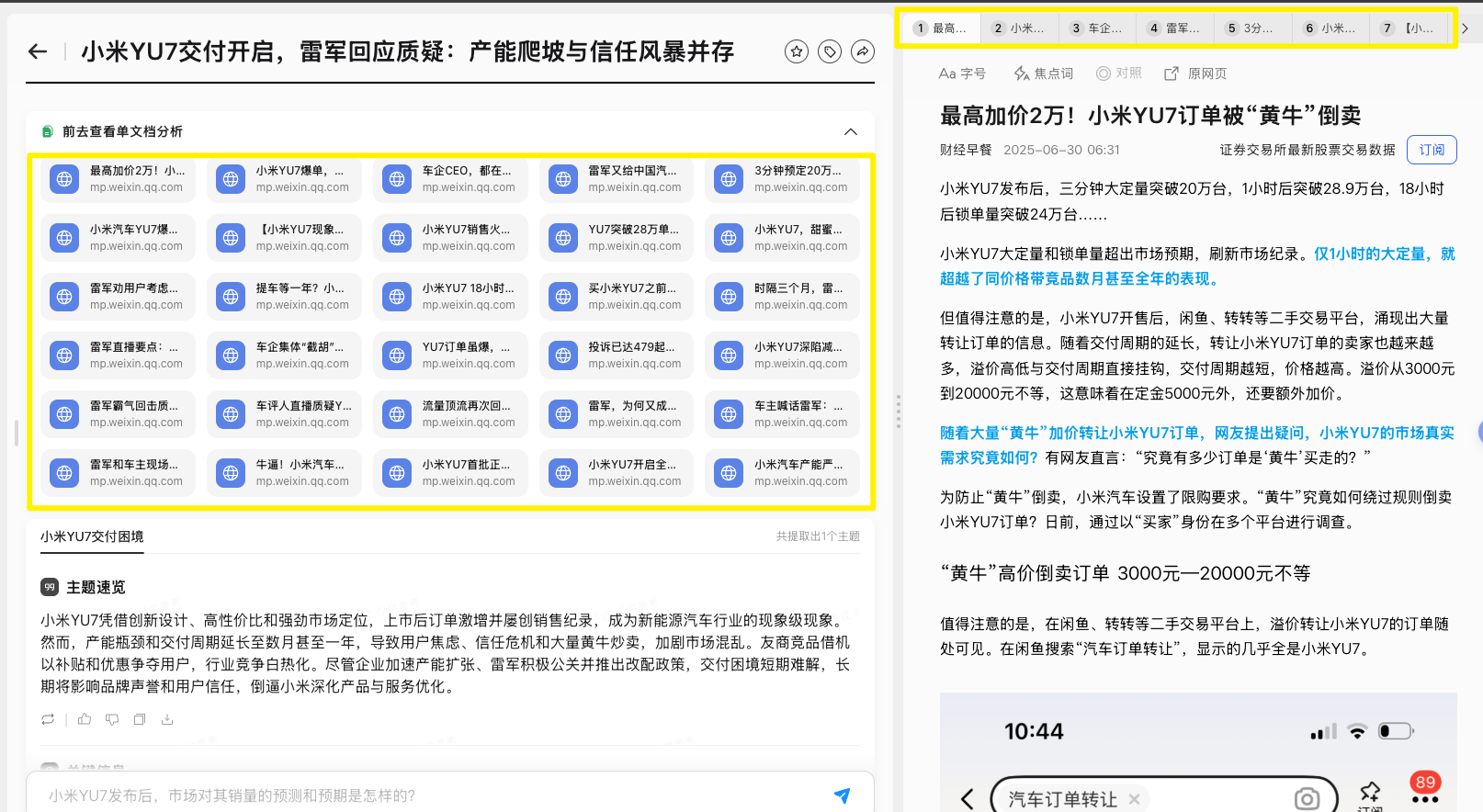This screenshot has width=1483, height=812.
Task: Focus the question input field at bottom
Action: 432,795
